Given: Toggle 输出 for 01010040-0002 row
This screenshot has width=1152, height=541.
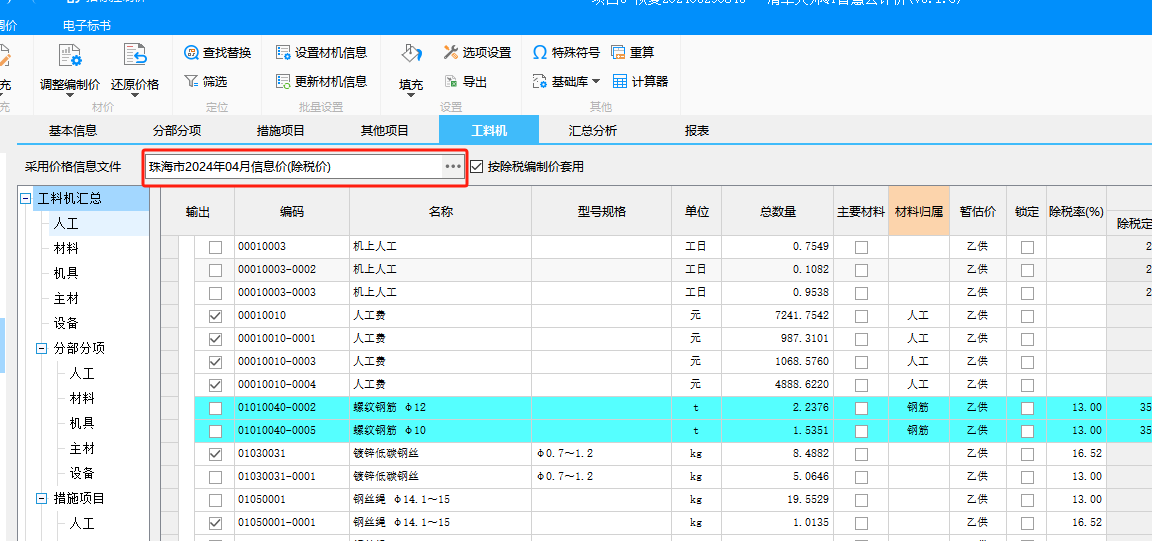Looking at the screenshot, I should point(215,408).
